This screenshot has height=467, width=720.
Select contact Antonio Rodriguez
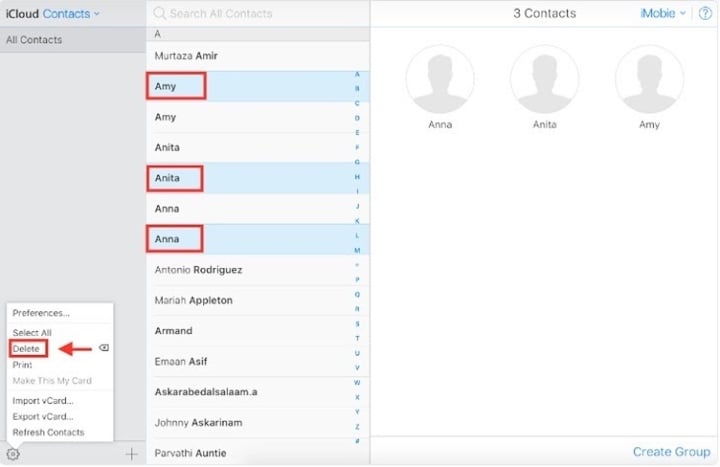coord(258,270)
